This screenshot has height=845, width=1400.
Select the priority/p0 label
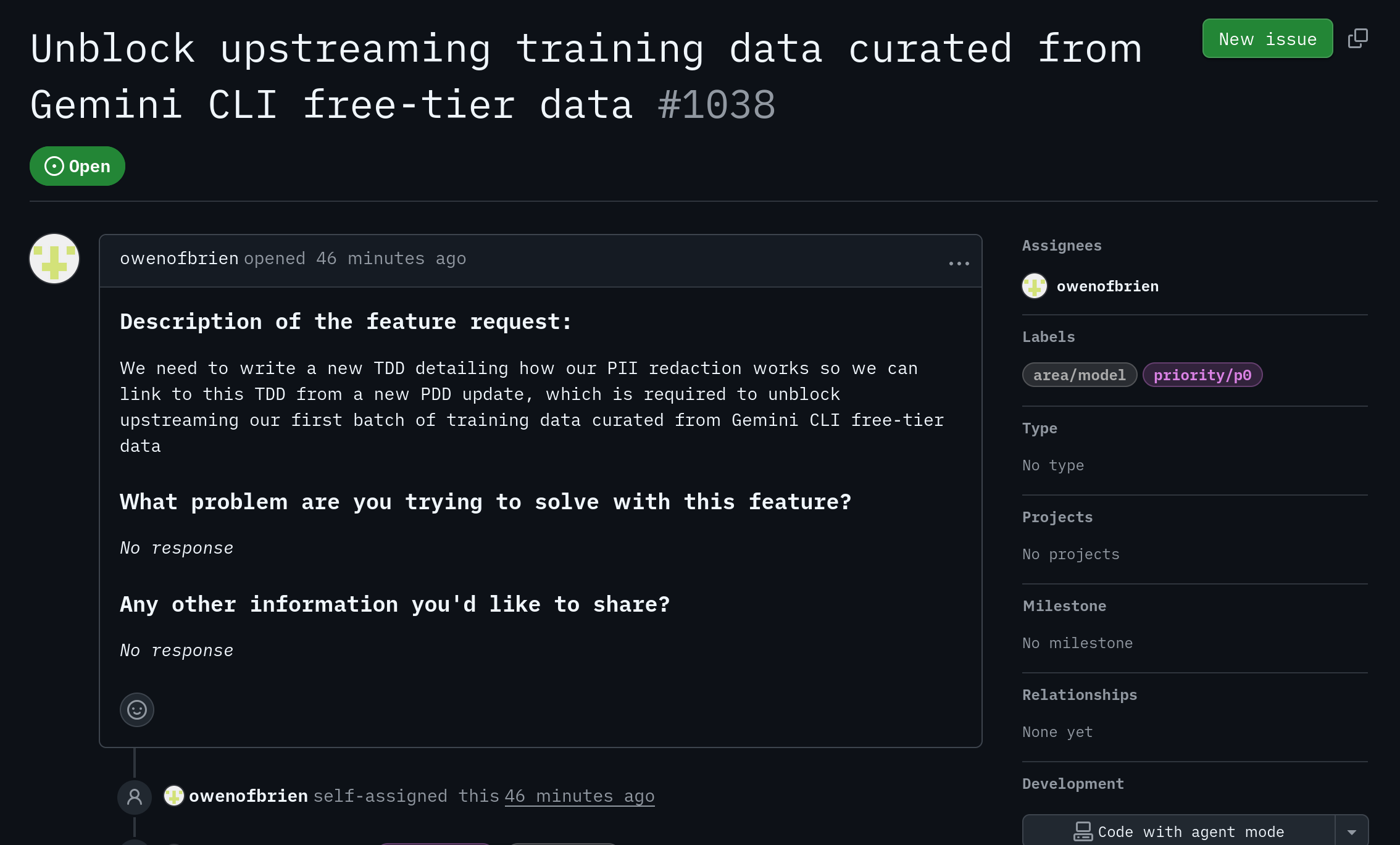[1202, 375]
